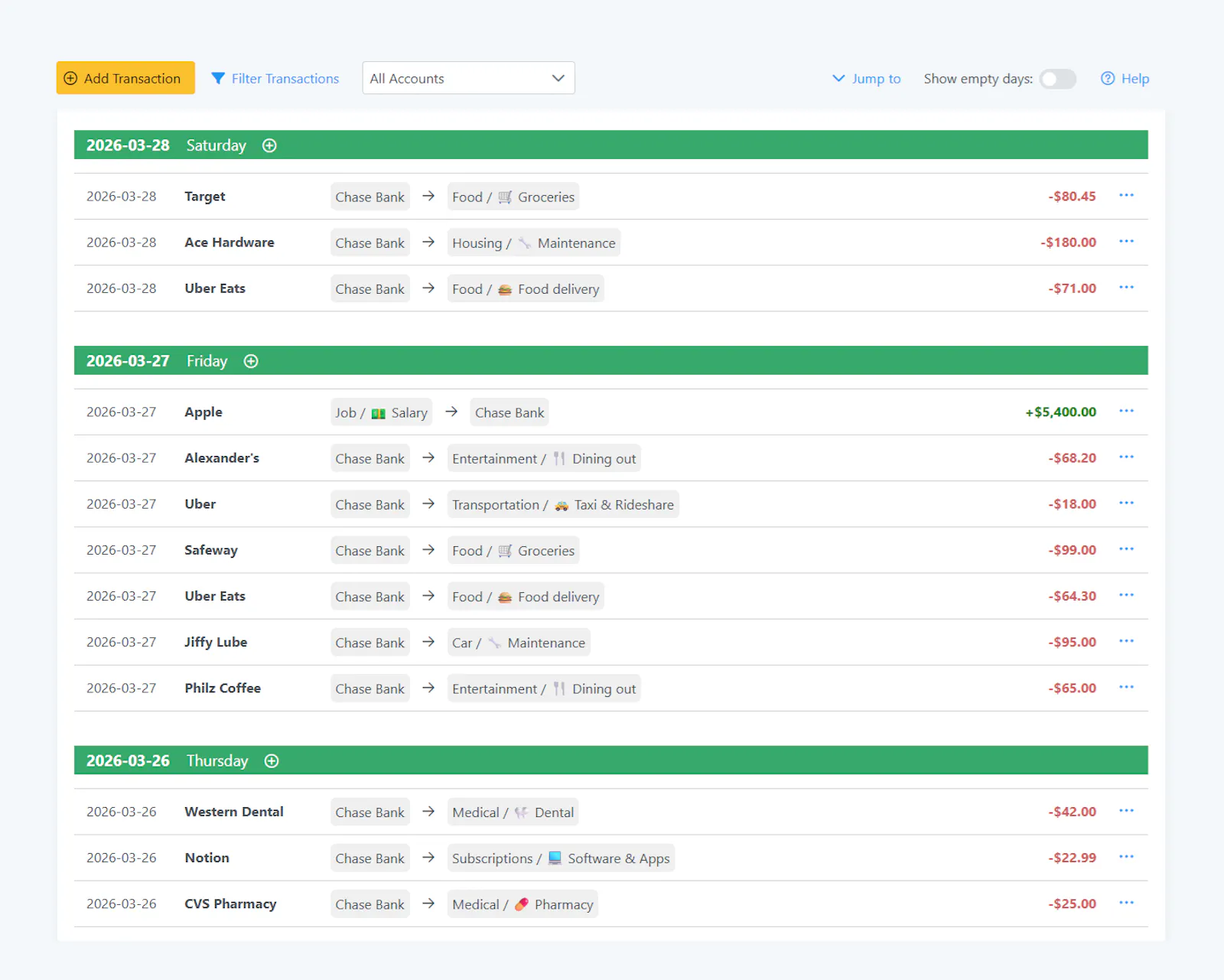Add a transaction to Saturday 2026-03-28
The image size is (1224, 980).
(x=269, y=145)
